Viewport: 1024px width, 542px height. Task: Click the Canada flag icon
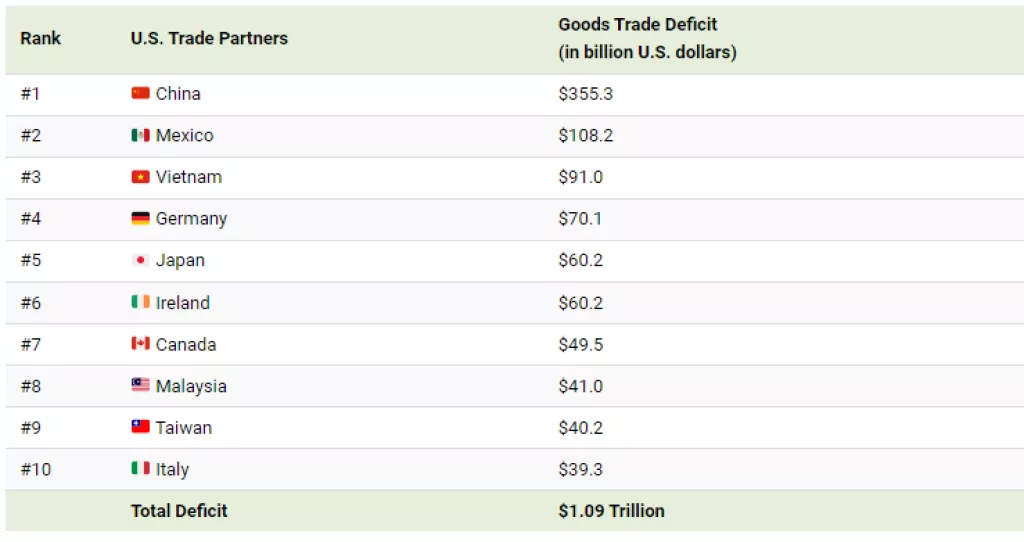click(140, 344)
